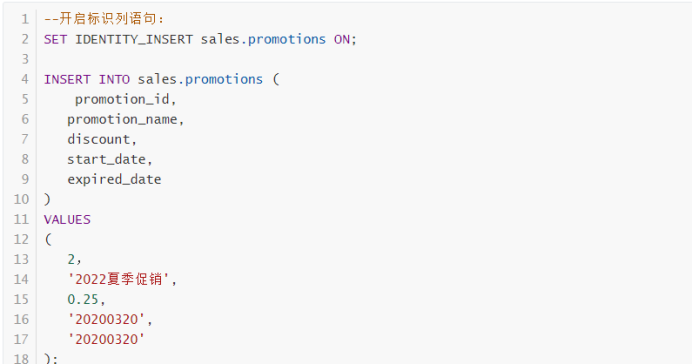Click '20200320' string on line 16
This screenshot has width=692, height=364.
pos(106,319)
